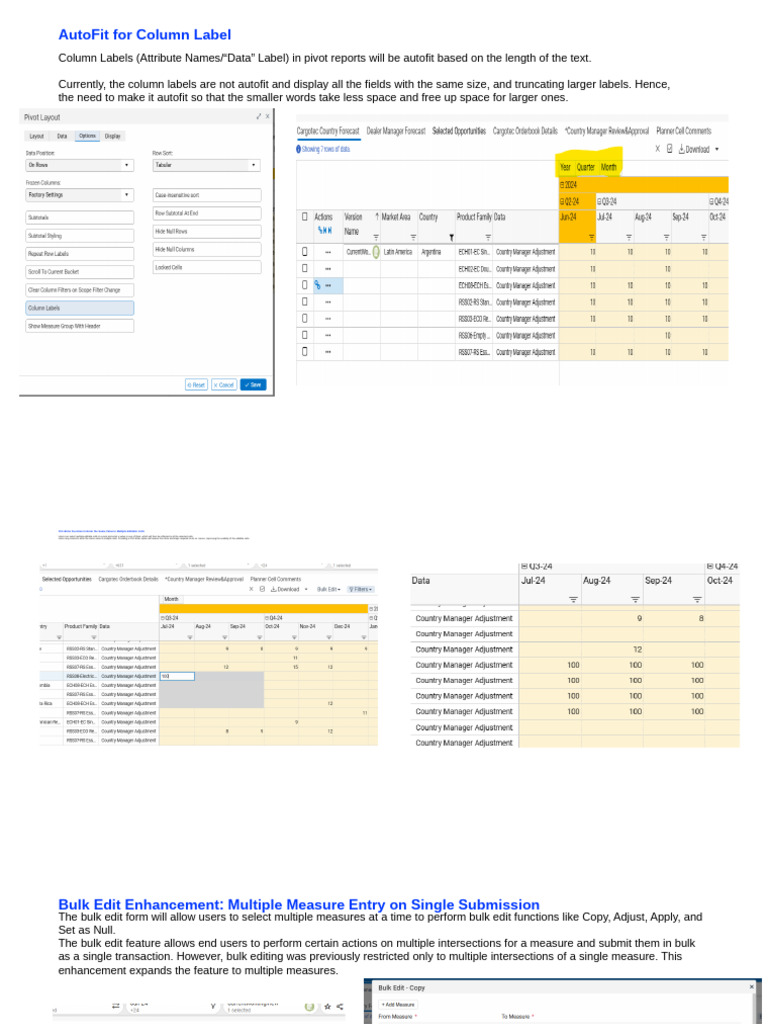
Task: Enable Hide Null Rows
Action: click(207, 231)
